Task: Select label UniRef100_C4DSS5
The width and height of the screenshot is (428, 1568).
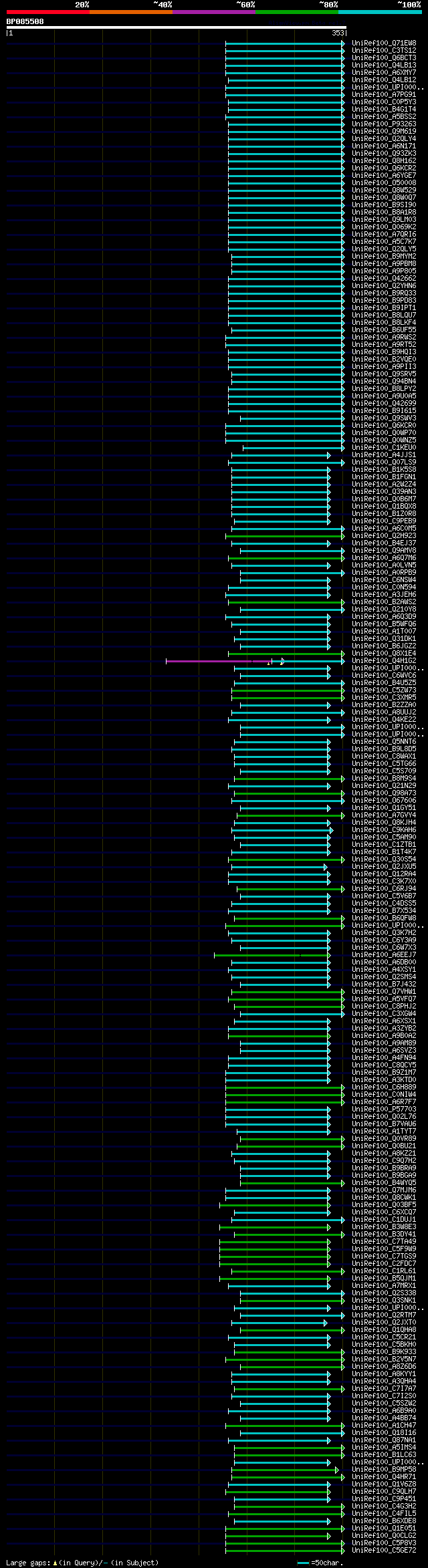Action: (x=384, y=904)
